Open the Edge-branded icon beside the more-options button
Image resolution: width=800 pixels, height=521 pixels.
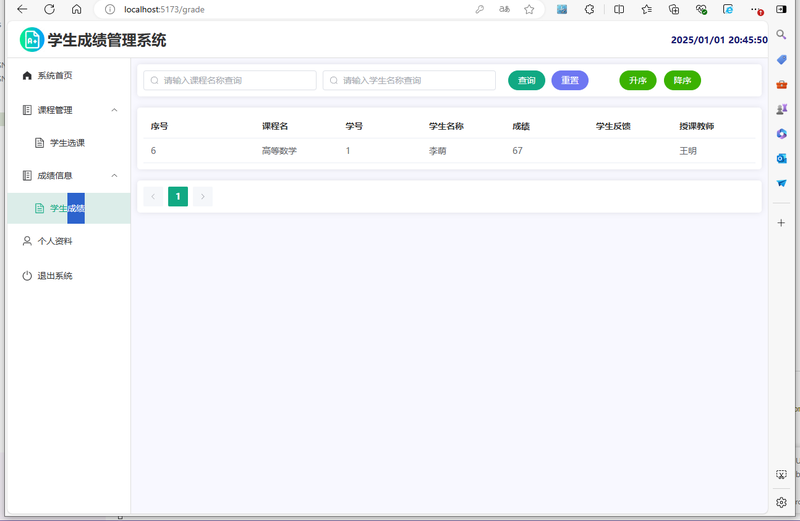click(728, 9)
